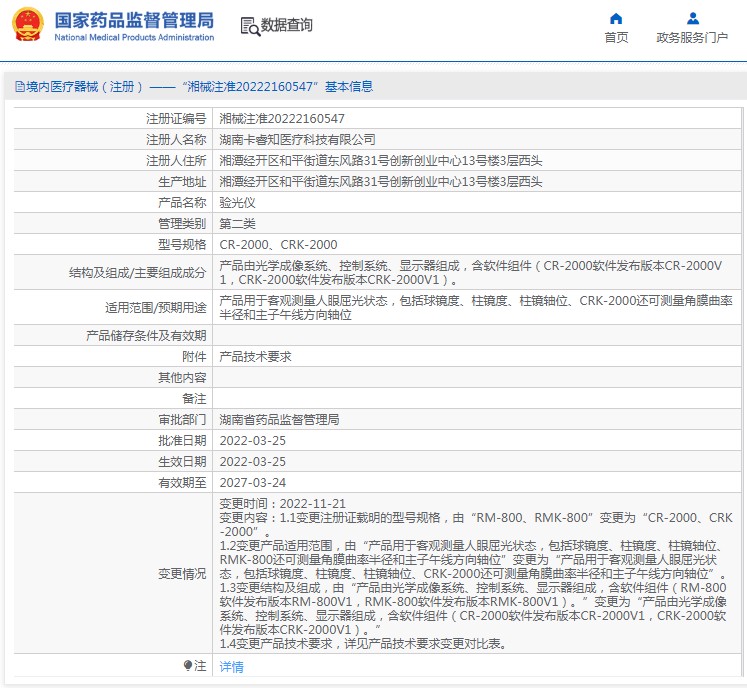Click 备注 row label
Image resolution: width=747 pixels, height=688 pixels.
click(194, 398)
